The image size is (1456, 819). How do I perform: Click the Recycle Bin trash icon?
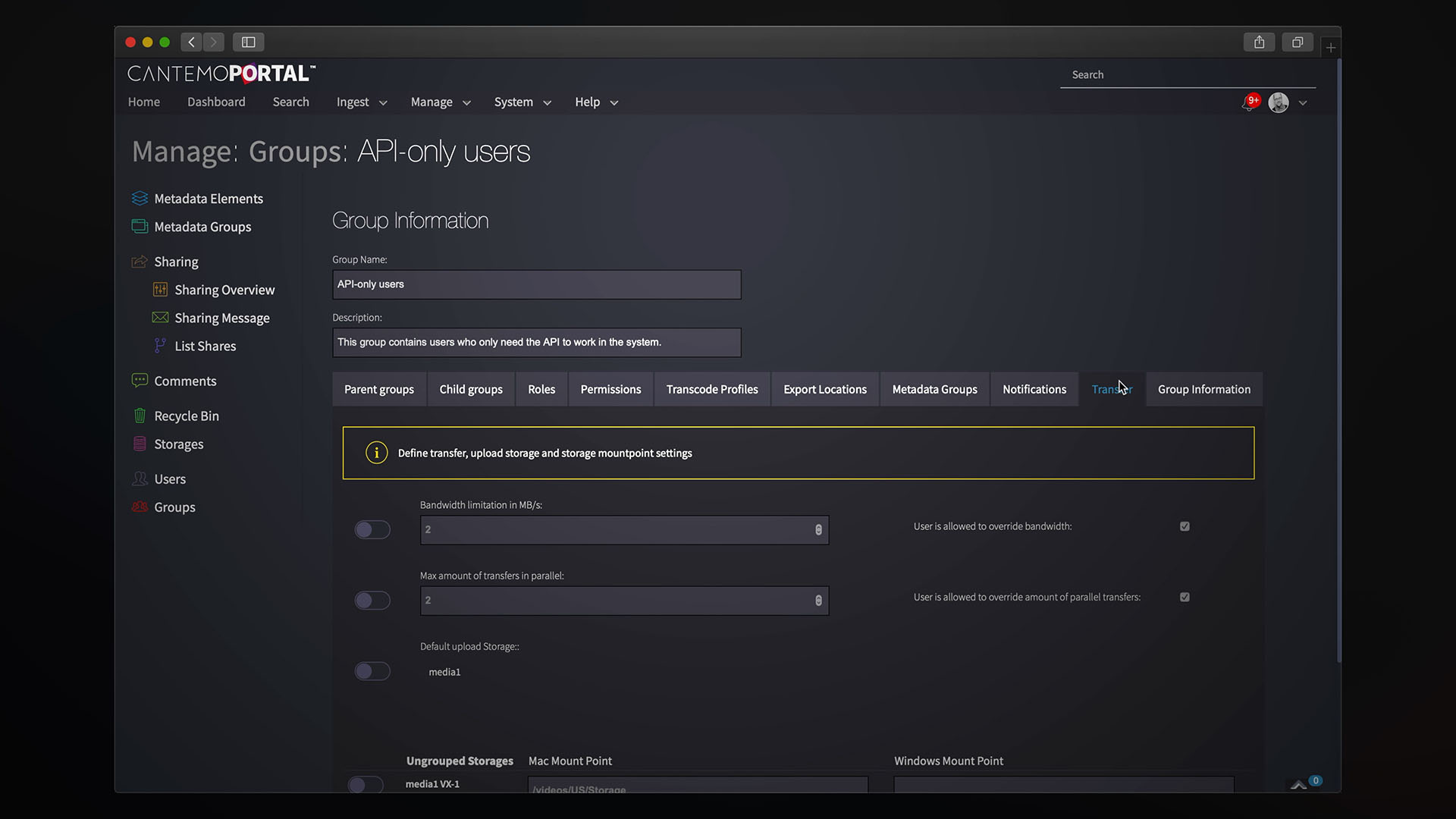[x=140, y=416]
